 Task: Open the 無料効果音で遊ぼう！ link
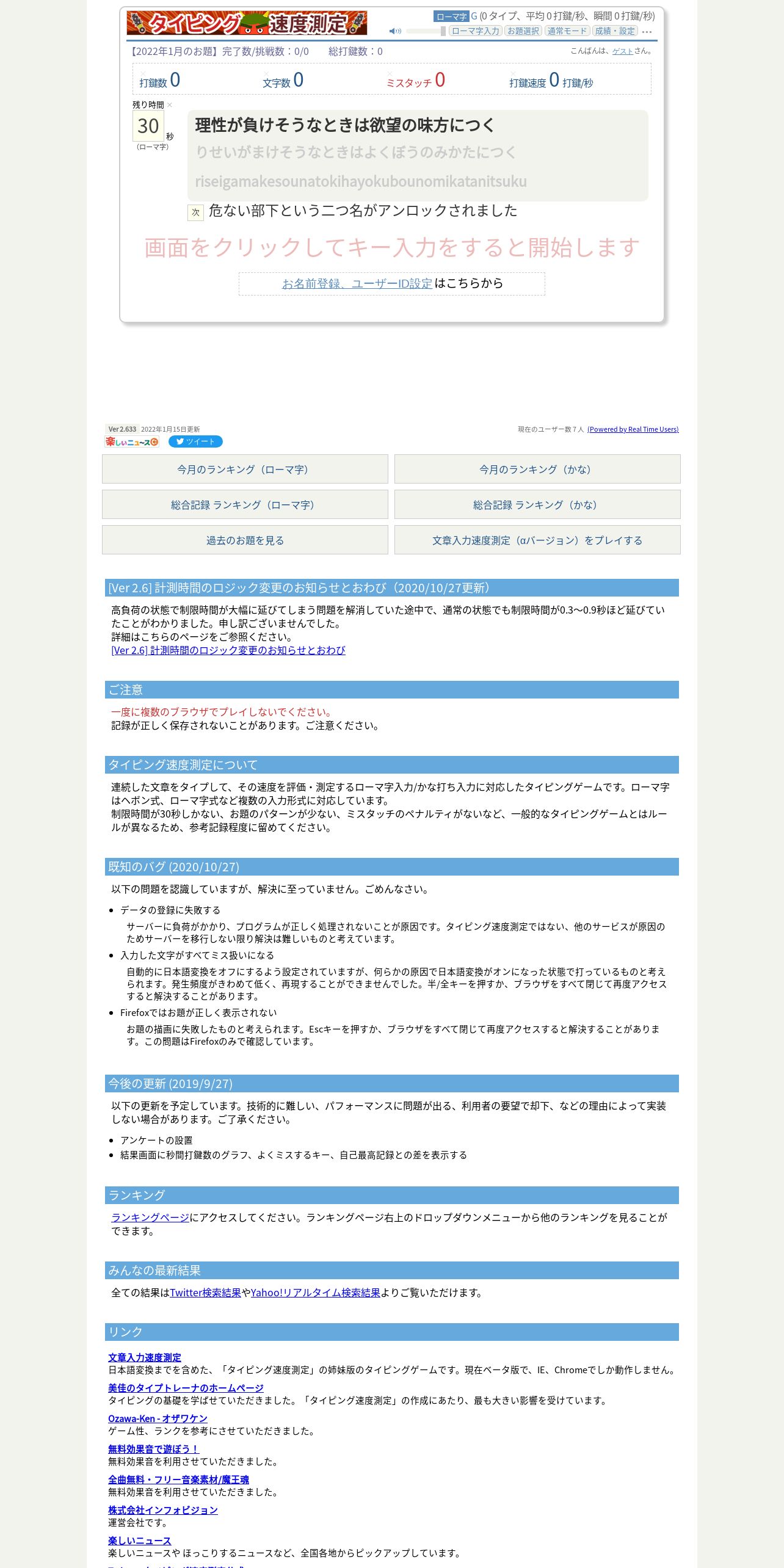click(153, 1448)
